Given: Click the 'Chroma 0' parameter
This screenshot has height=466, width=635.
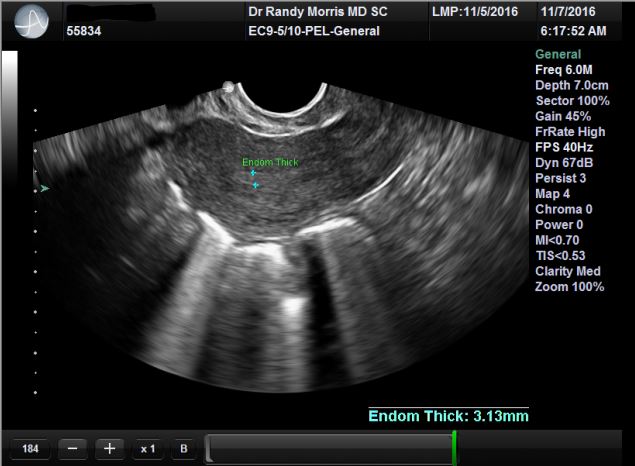Looking at the screenshot, I should tap(564, 209).
